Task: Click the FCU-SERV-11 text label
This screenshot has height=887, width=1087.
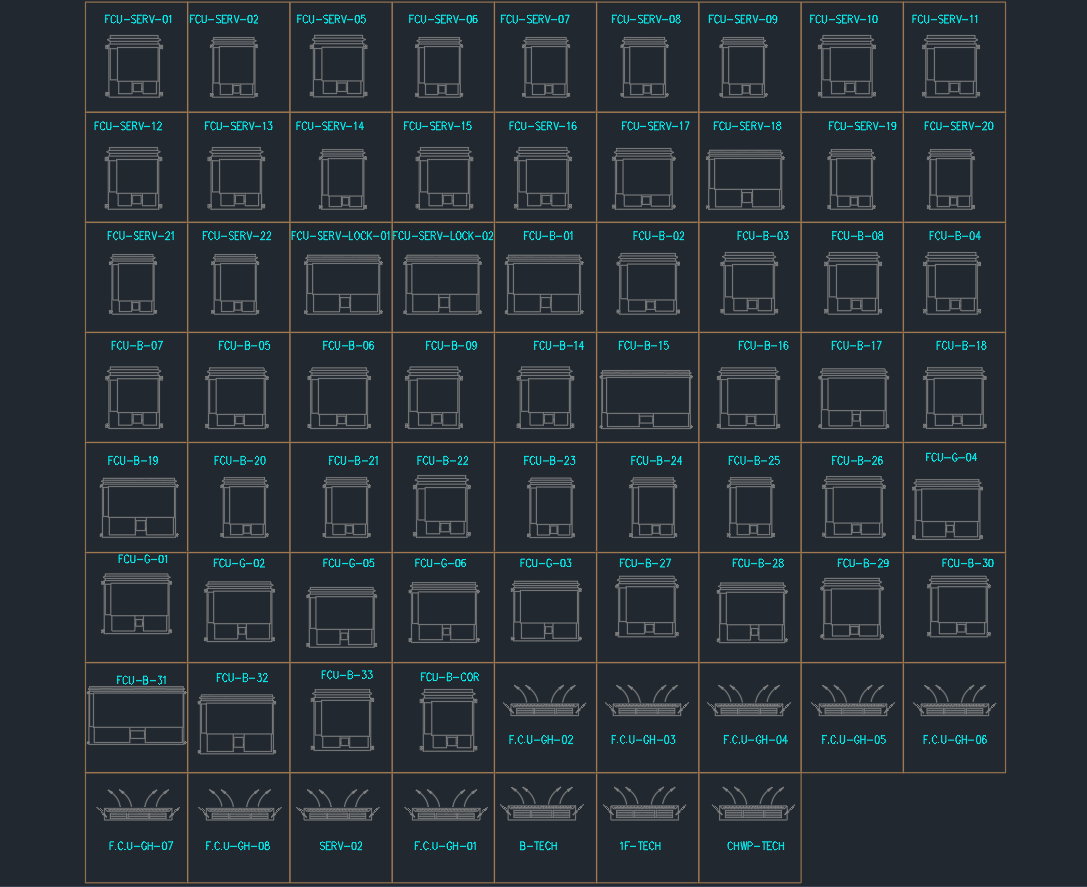Action: 945,20
